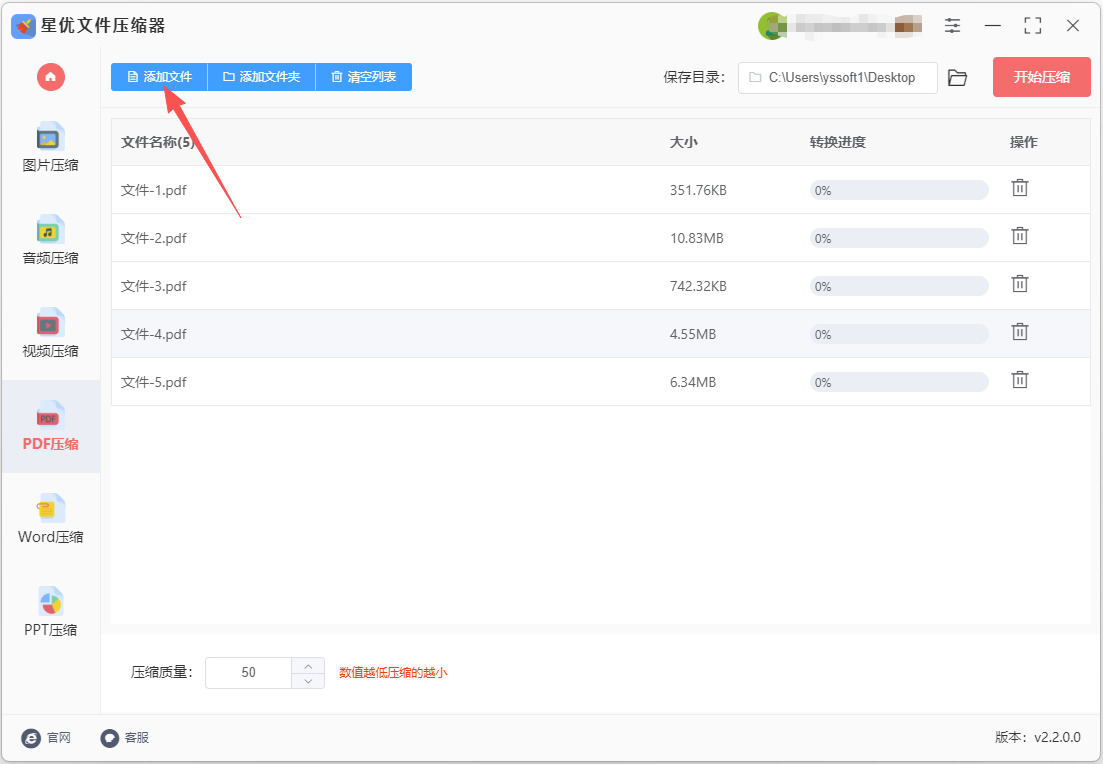Switch to 音频压缩 audio compression

tap(51, 241)
